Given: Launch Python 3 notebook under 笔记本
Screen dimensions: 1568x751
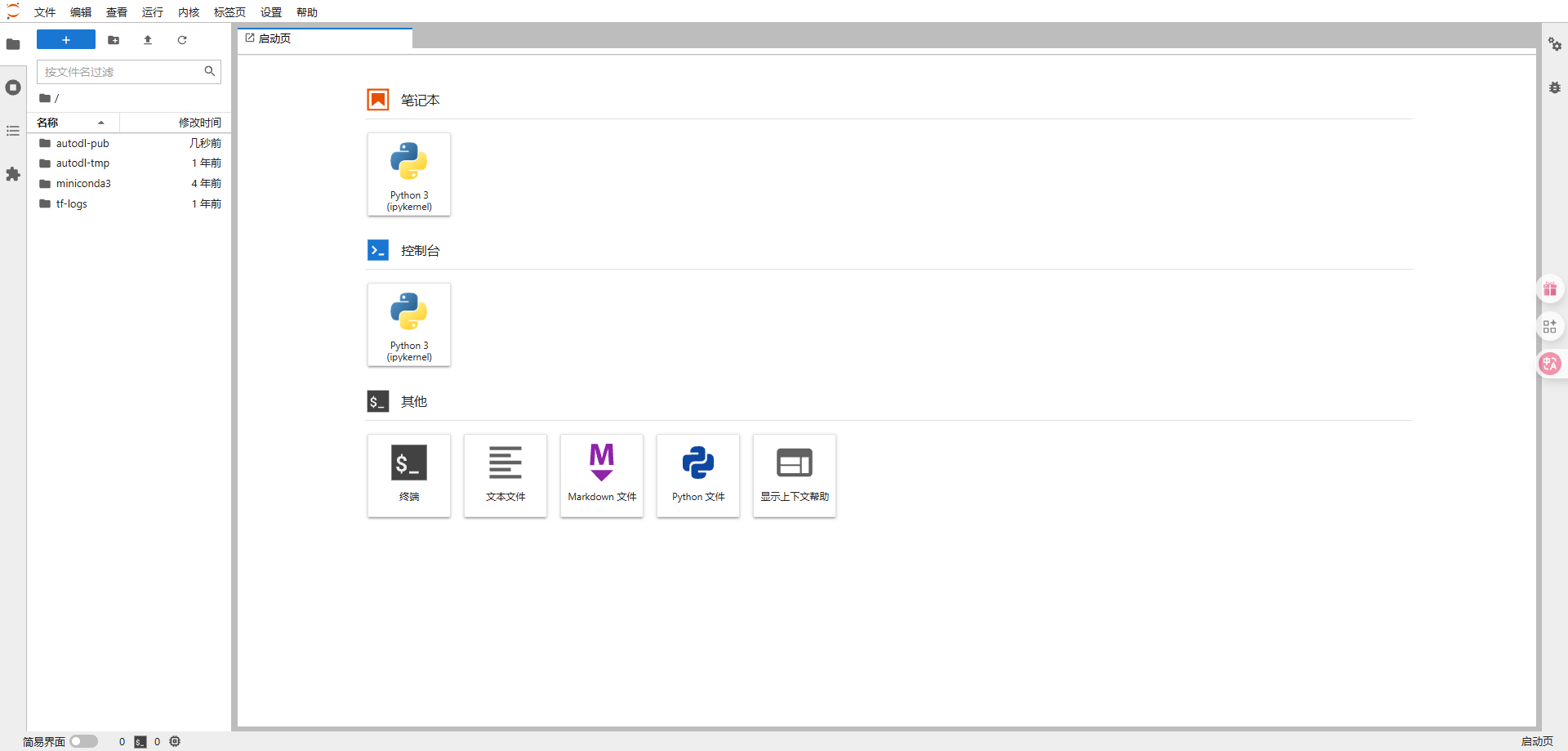Looking at the screenshot, I should click(409, 175).
